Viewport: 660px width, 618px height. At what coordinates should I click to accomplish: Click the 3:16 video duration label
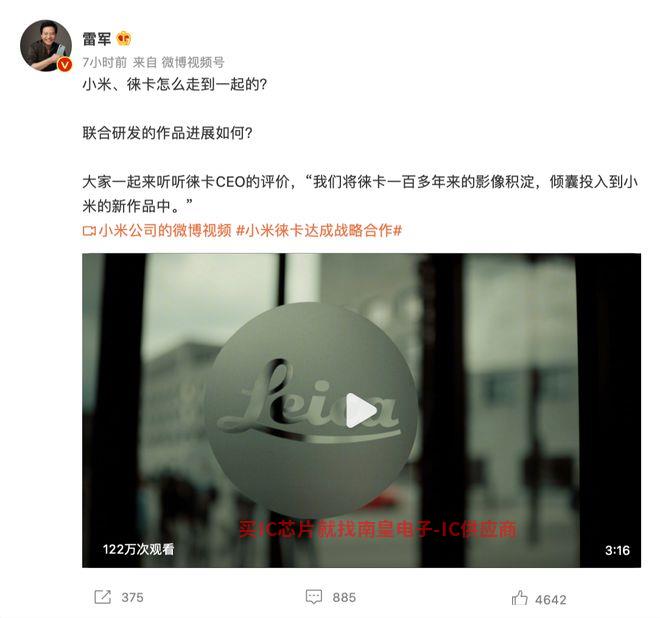pos(617,550)
